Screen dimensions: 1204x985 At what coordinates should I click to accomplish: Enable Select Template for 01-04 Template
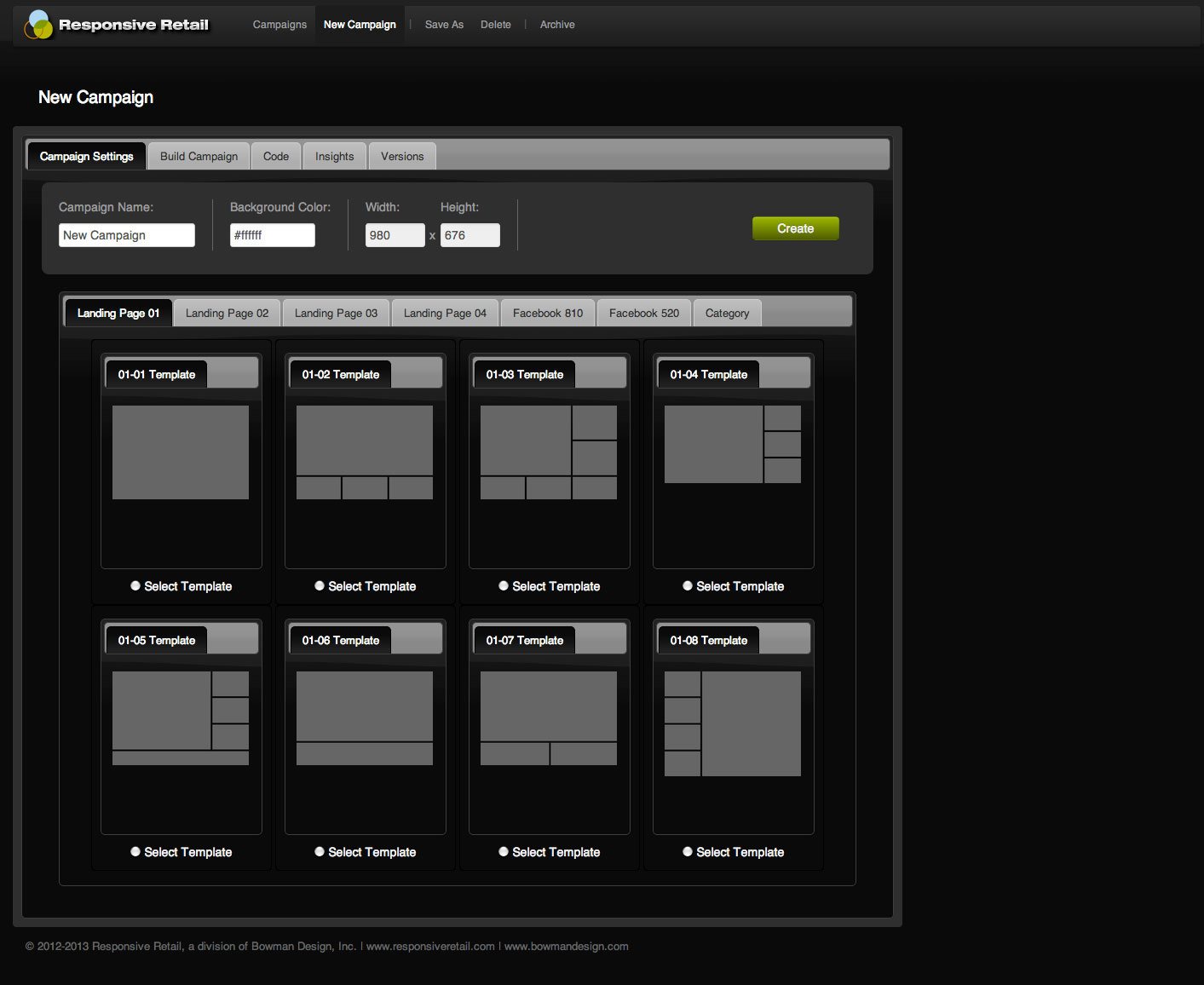(688, 585)
